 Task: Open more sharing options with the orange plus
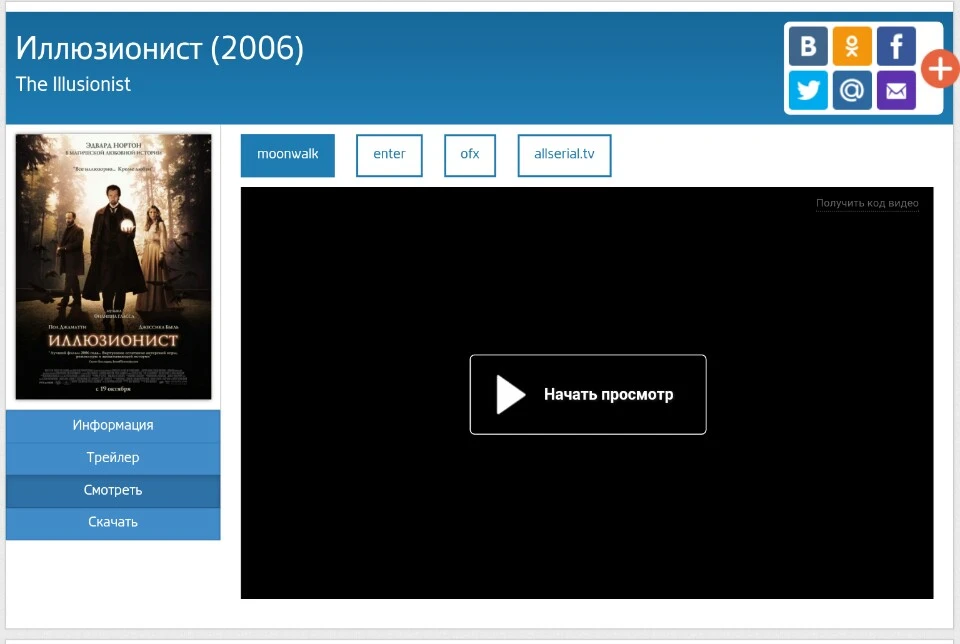(940, 69)
